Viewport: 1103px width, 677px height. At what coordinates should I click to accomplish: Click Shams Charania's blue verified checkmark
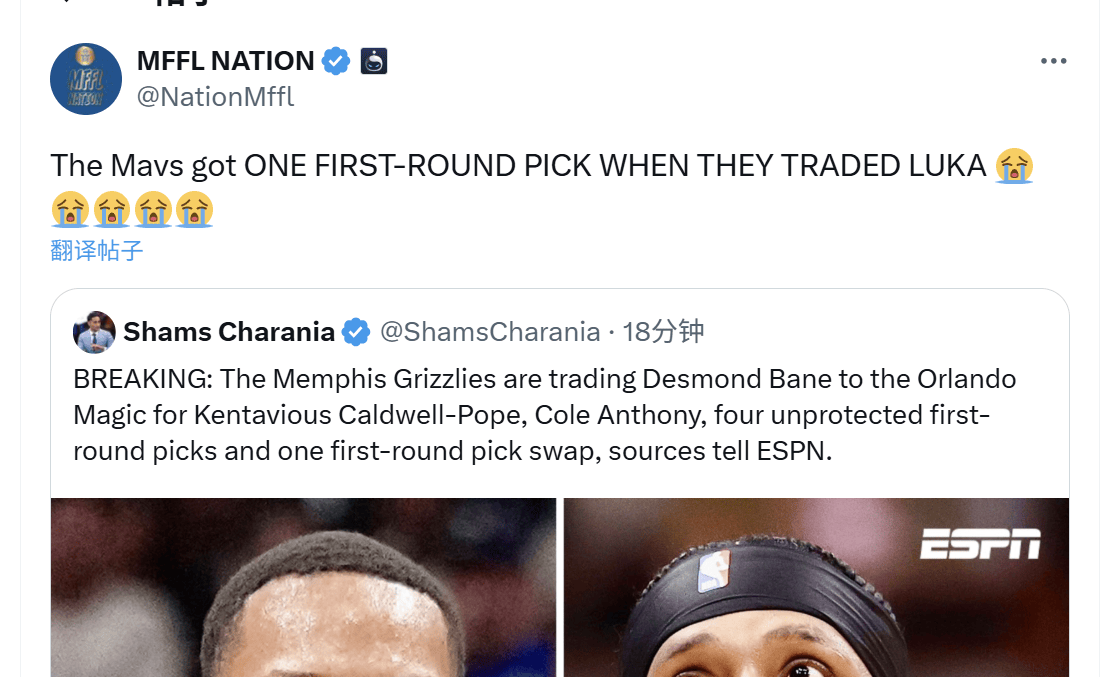[x=356, y=332]
